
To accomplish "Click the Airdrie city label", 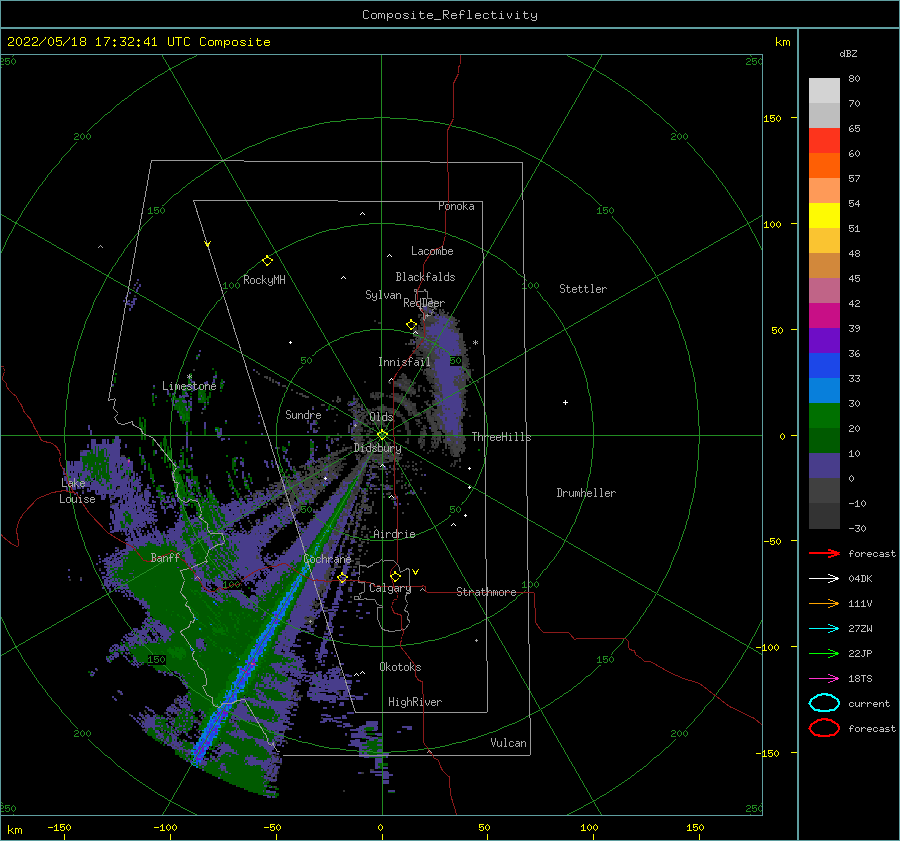I will 394,534.
